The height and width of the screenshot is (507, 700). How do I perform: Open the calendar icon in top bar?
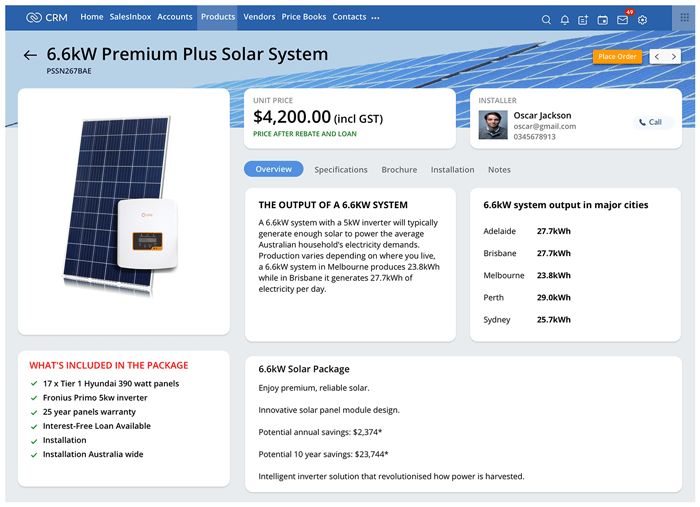click(x=602, y=19)
